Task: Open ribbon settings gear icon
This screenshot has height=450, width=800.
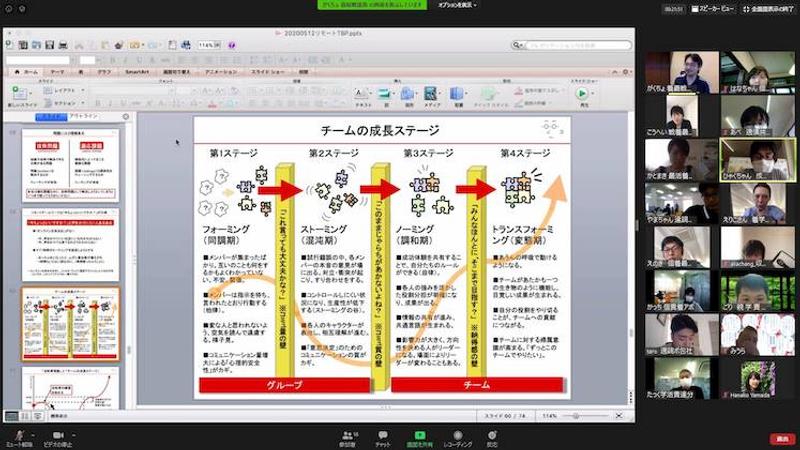Action: click(626, 72)
